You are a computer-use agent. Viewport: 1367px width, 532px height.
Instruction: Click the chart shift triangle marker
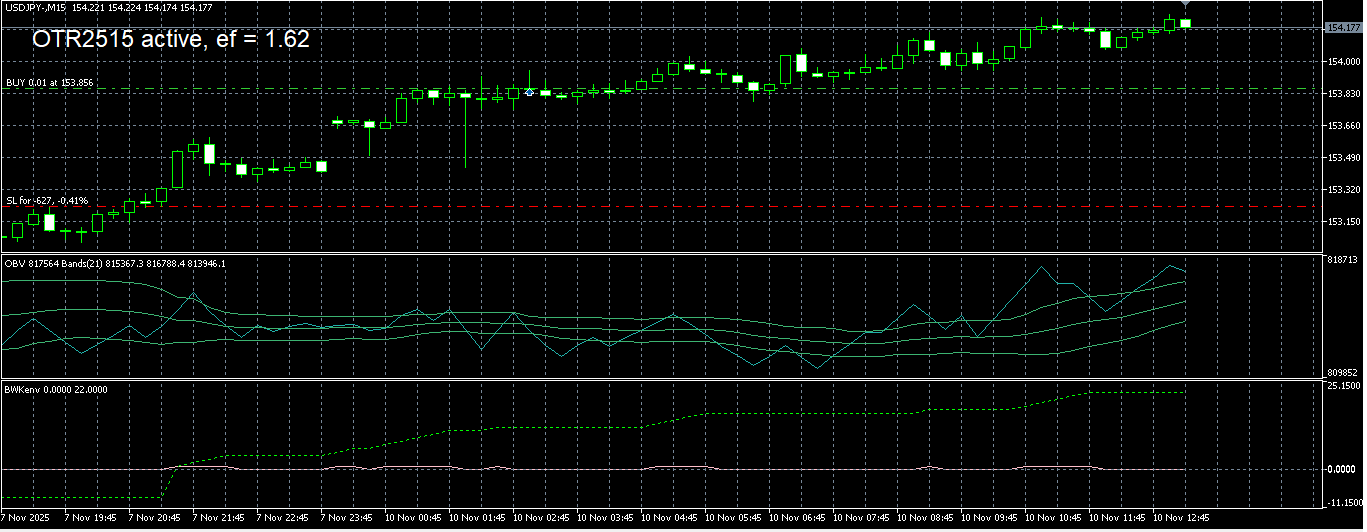1185,5
